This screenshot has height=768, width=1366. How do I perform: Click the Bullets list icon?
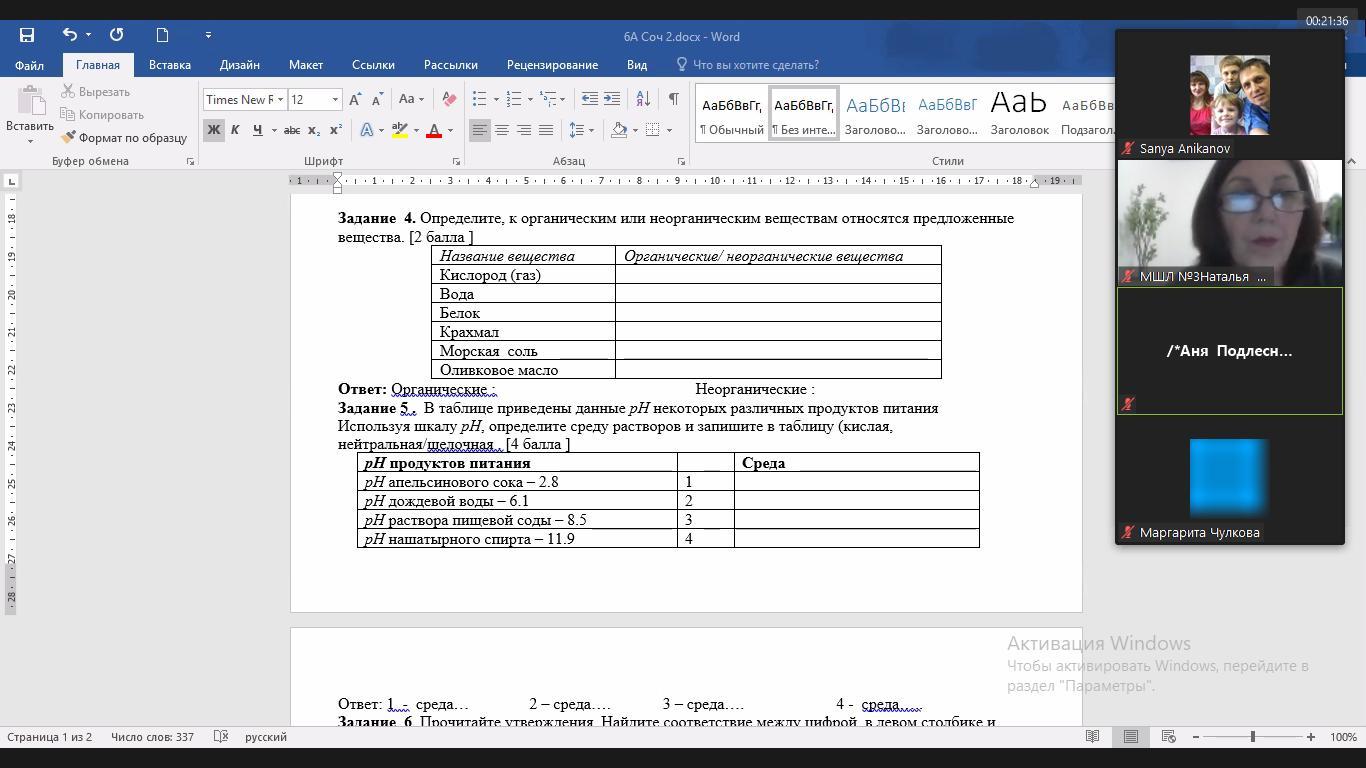(x=480, y=99)
